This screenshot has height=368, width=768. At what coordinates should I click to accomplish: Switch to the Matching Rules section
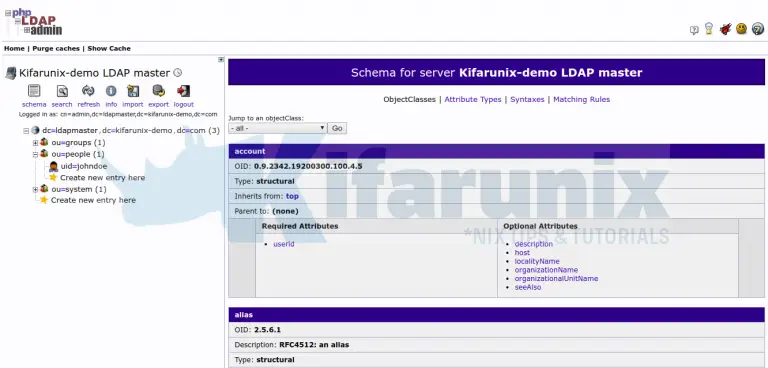click(x=581, y=99)
